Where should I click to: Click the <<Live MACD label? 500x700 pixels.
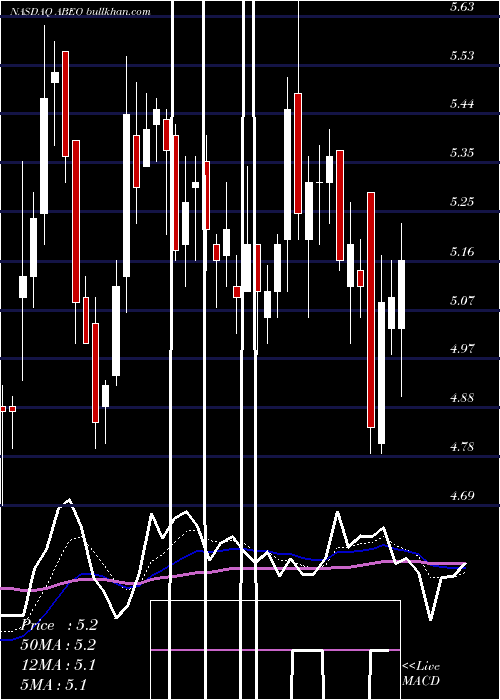(421, 674)
